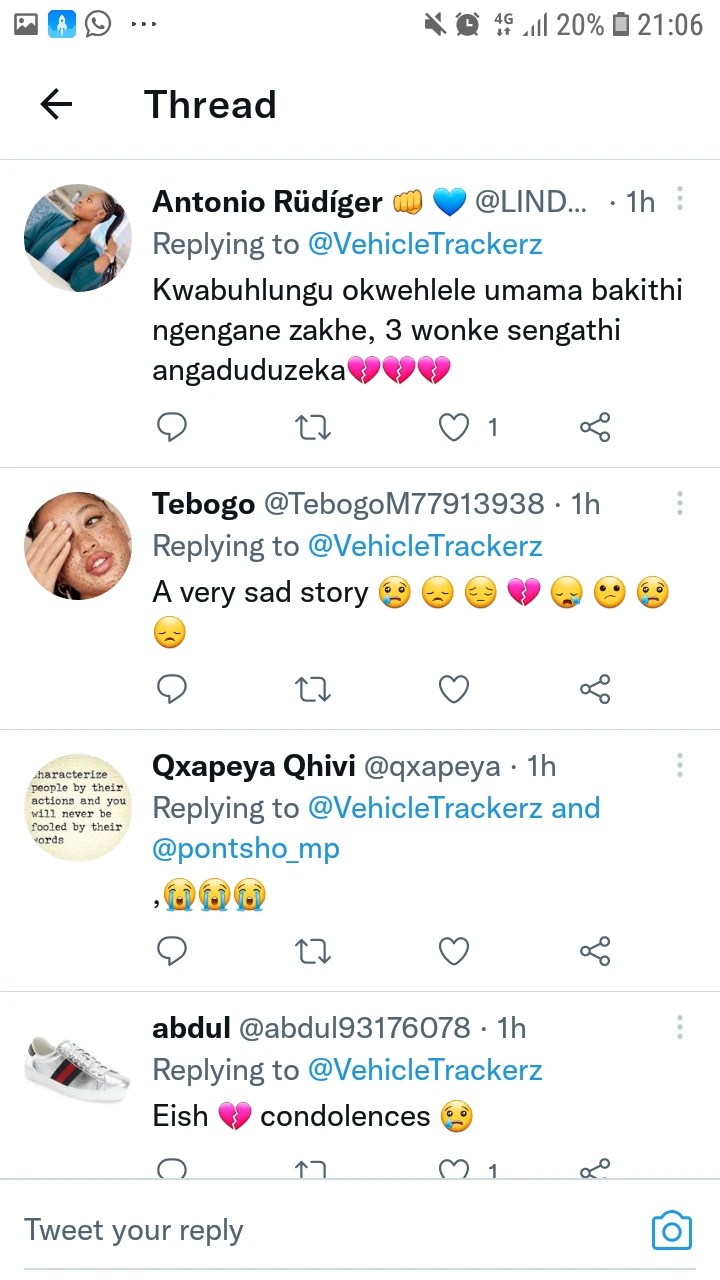Reply to Qxapeya Qhivi's tweet

click(172, 951)
